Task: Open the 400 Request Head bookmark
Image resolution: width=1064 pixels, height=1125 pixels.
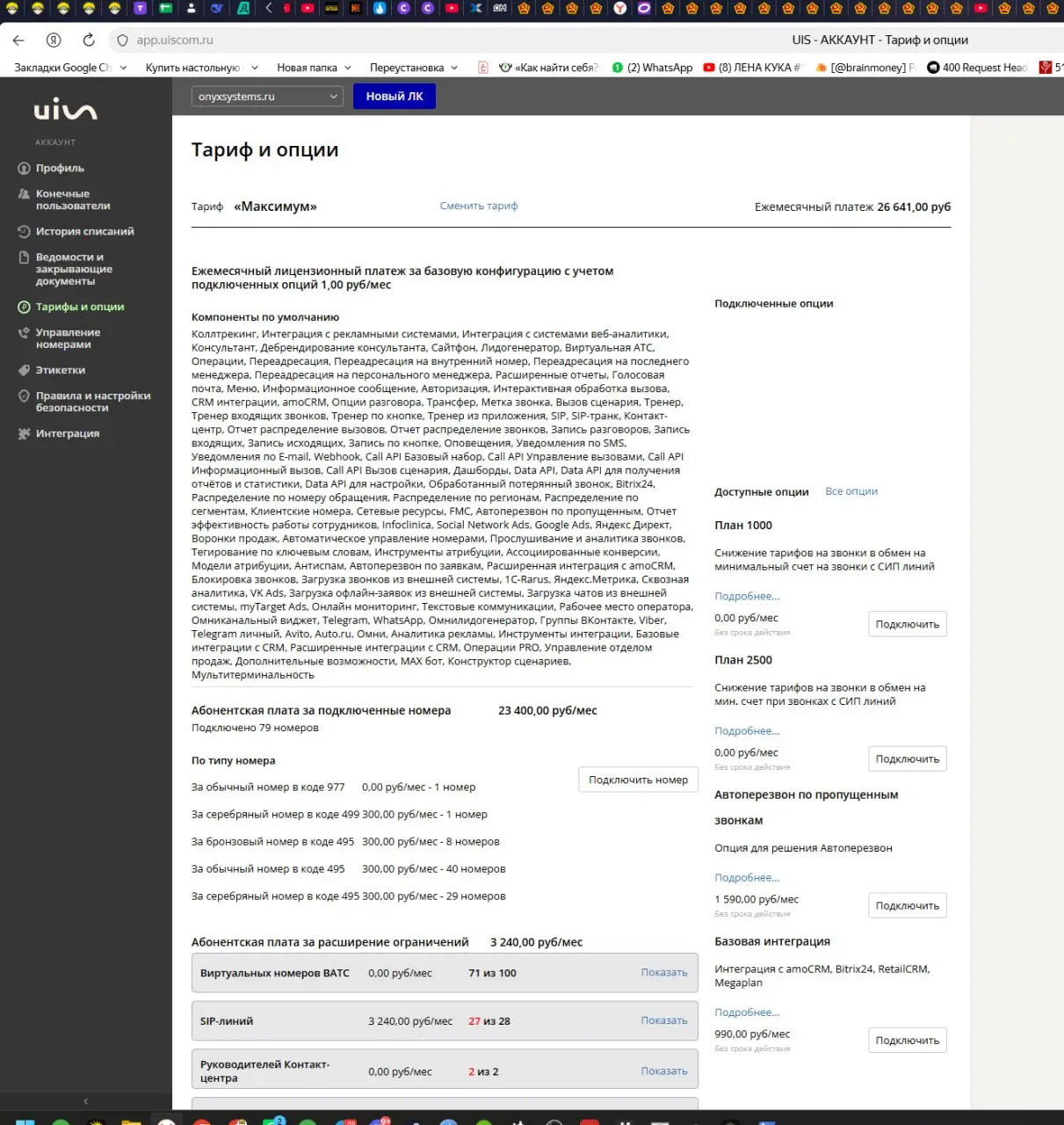Action: (x=977, y=68)
